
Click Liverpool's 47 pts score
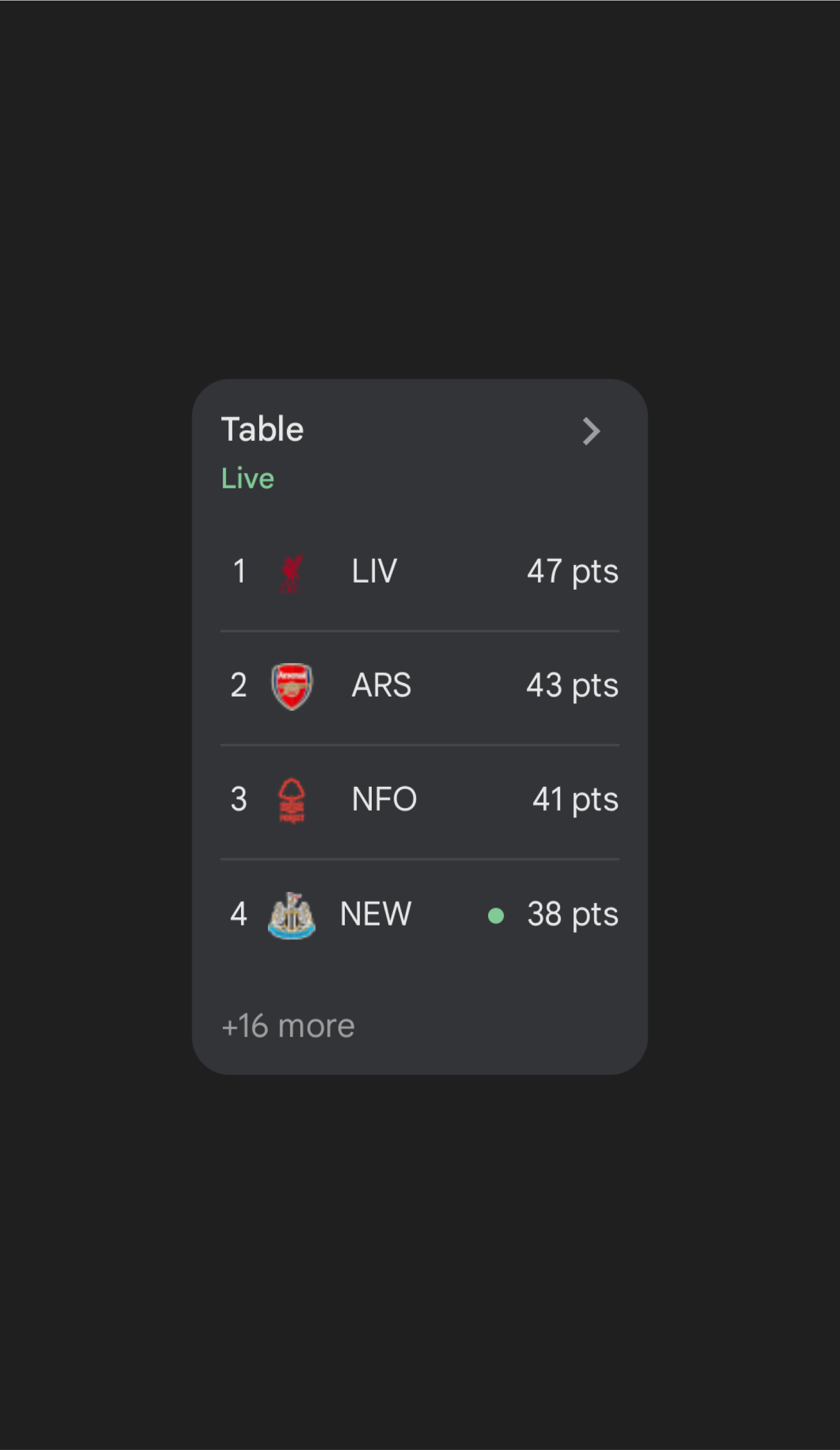pyautogui.click(x=573, y=572)
